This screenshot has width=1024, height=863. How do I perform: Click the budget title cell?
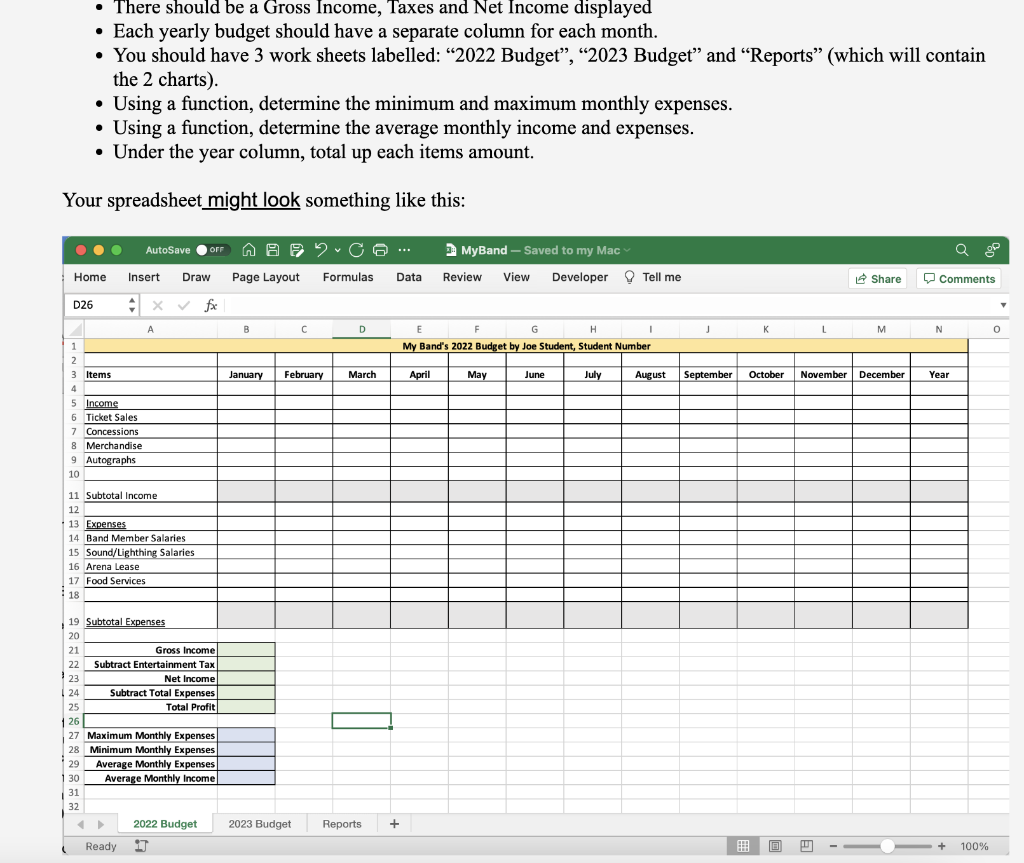click(526, 346)
